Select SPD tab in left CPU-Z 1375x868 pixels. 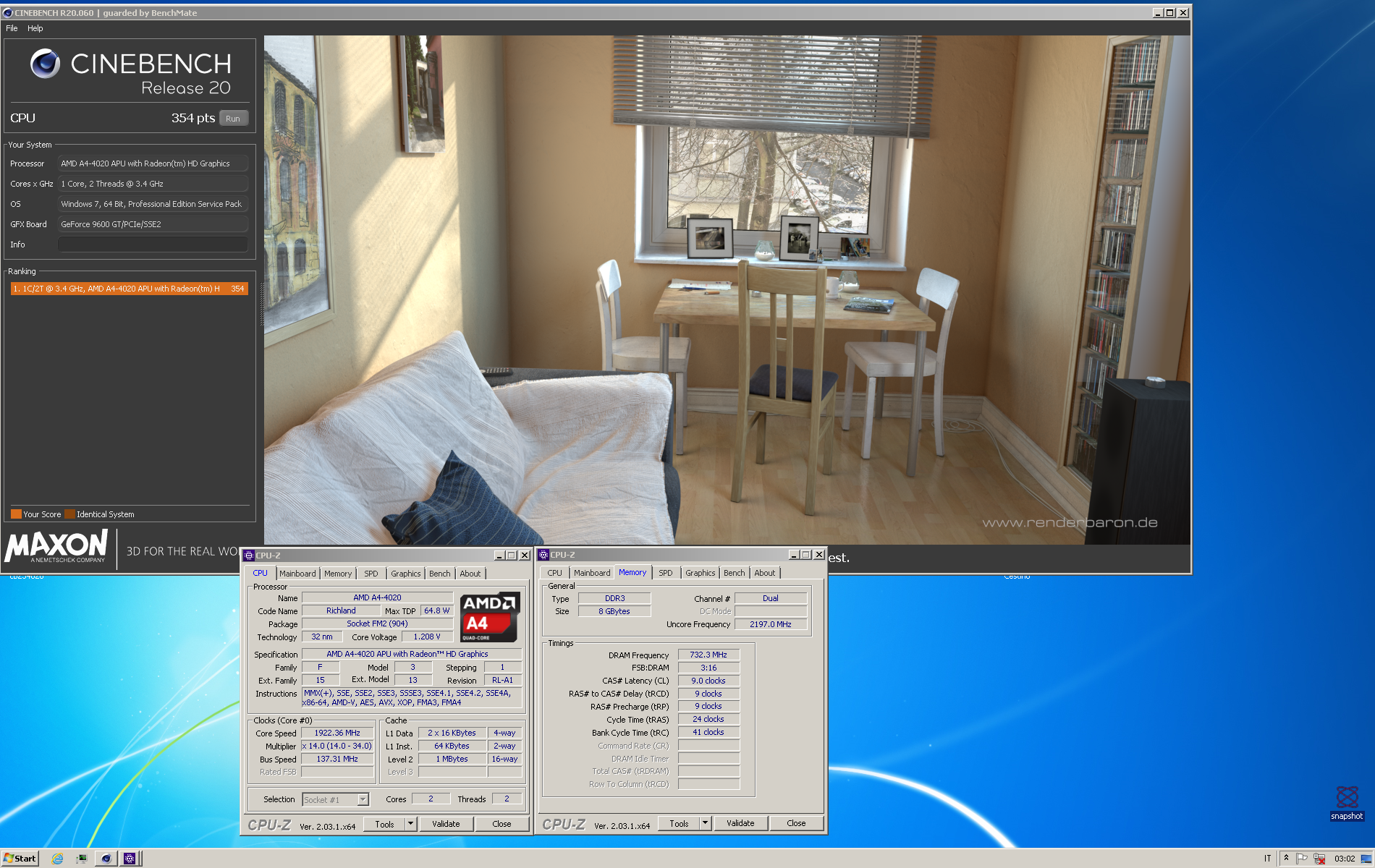click(x=371, y=574)
